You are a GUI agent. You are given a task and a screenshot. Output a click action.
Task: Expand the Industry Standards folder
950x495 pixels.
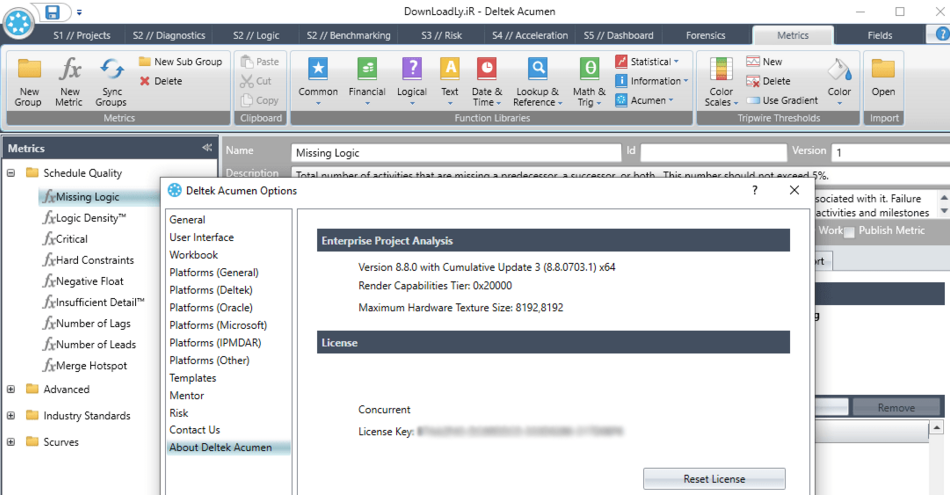11,416
